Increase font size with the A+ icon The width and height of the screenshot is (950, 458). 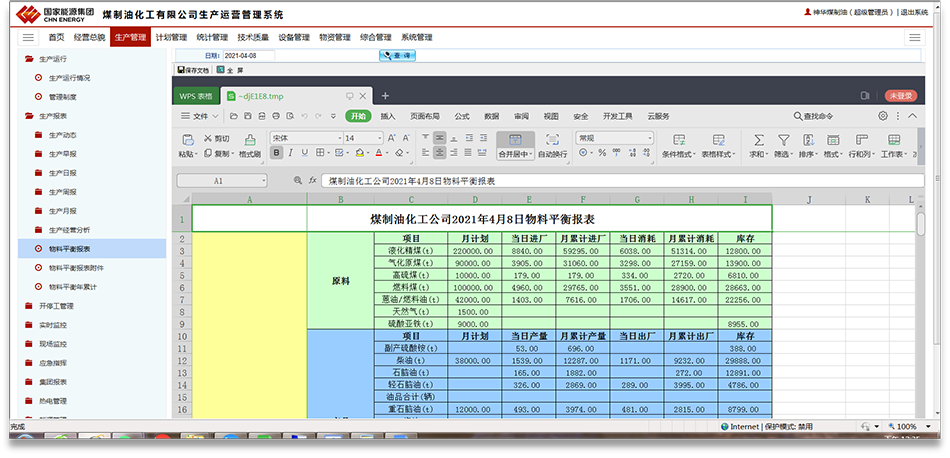coord(391,138)
